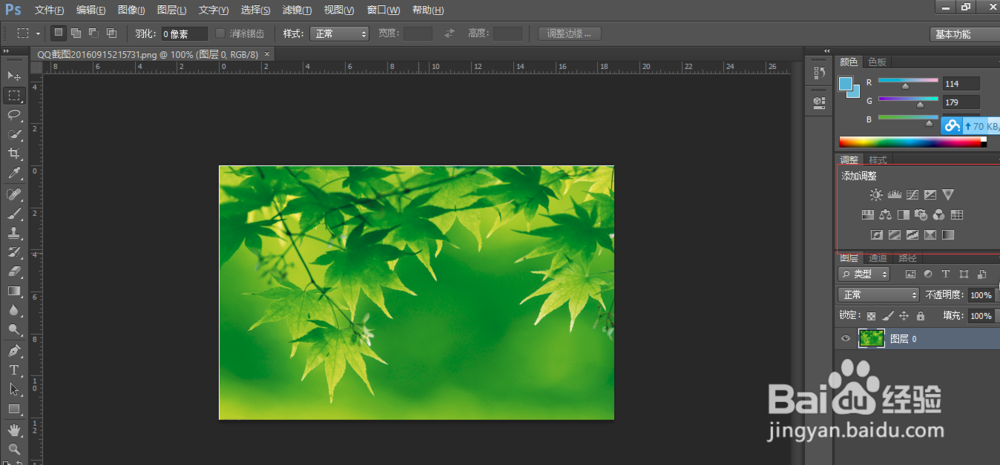Open the layer blend mode dropdown 正常
Viewport: 1000px width, 465px height.
(878, 295)
